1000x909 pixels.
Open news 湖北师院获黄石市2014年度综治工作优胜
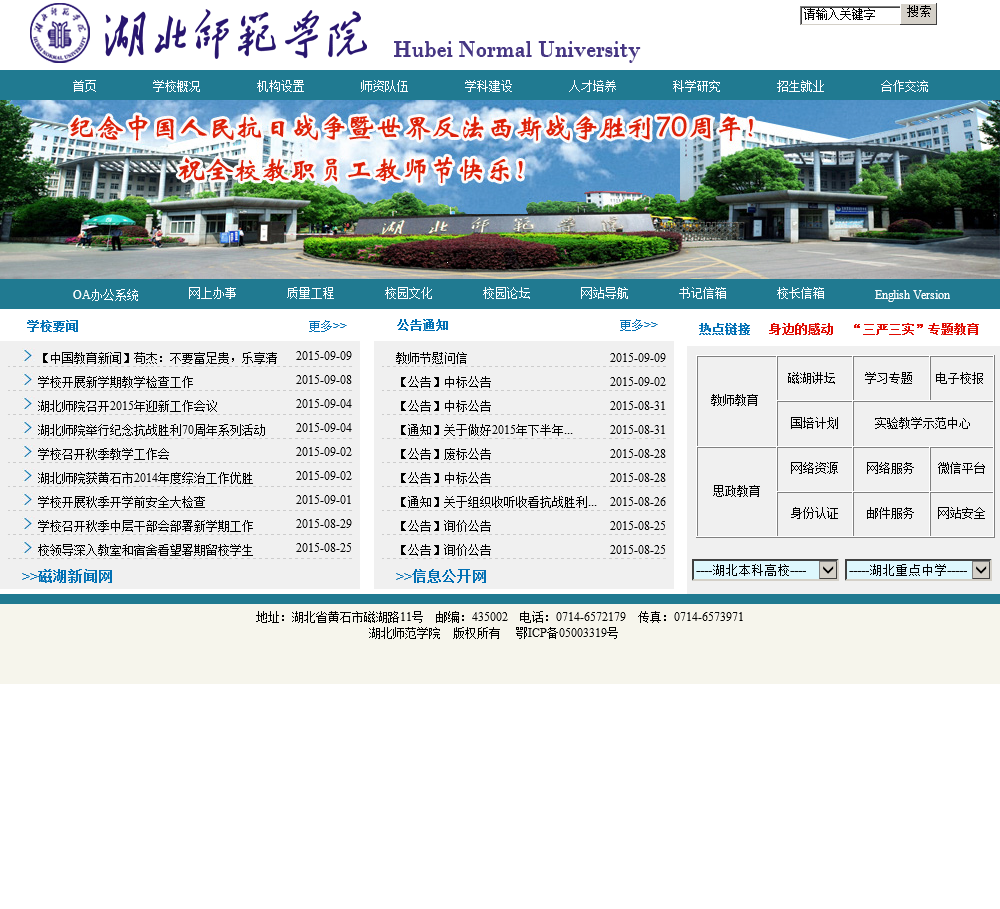click(x=145, y=478)
